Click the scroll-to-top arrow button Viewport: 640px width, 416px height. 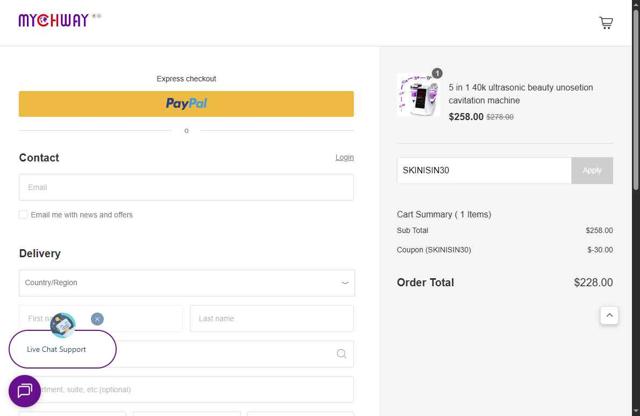click(x=609, y=316)
